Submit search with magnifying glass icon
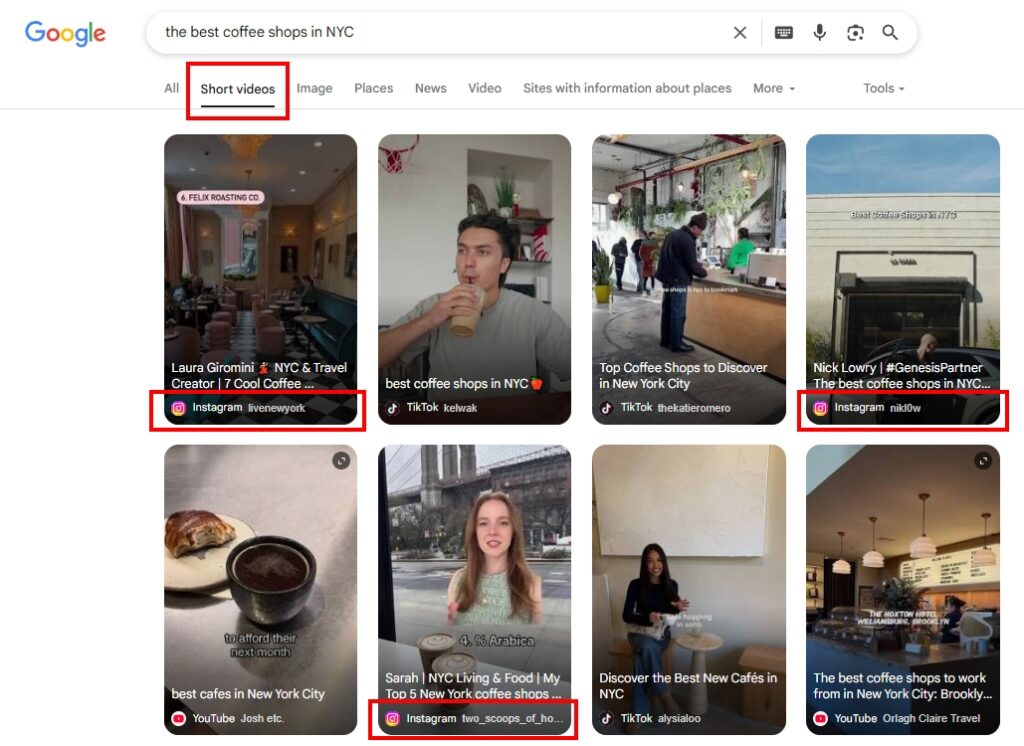Image resolution: width=1024 pixels, height=746 pixels. click(x=889, y=33)
